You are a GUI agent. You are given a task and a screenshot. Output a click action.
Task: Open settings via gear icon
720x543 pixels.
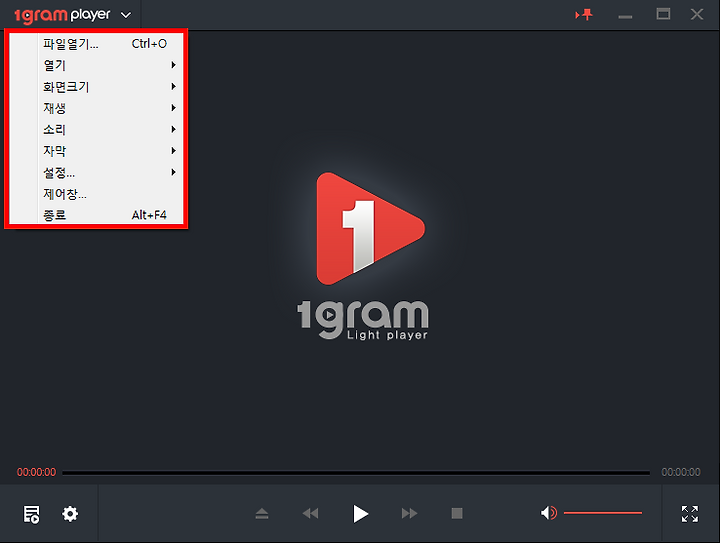click(70, 514)
